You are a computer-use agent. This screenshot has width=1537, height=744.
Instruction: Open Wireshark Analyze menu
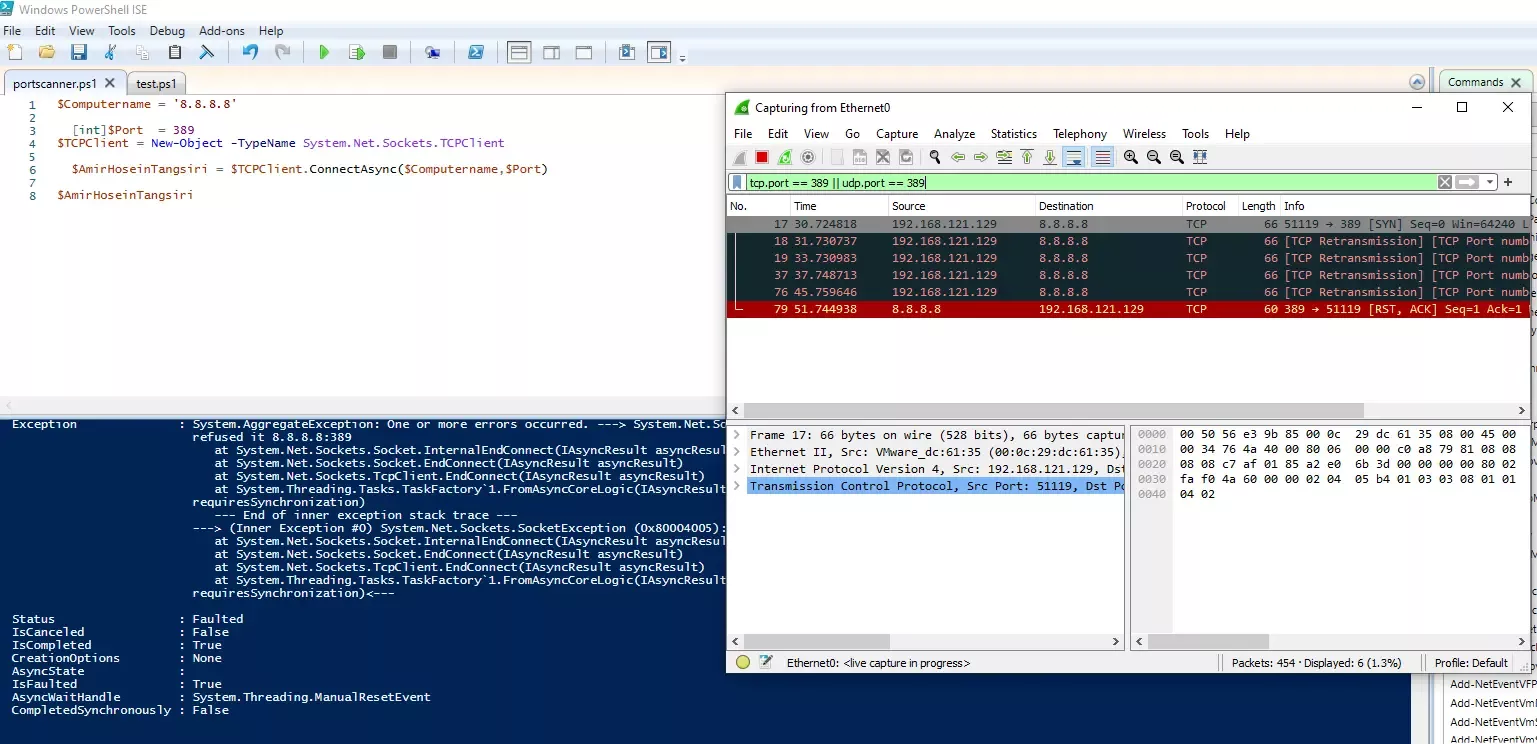[954, 134]
